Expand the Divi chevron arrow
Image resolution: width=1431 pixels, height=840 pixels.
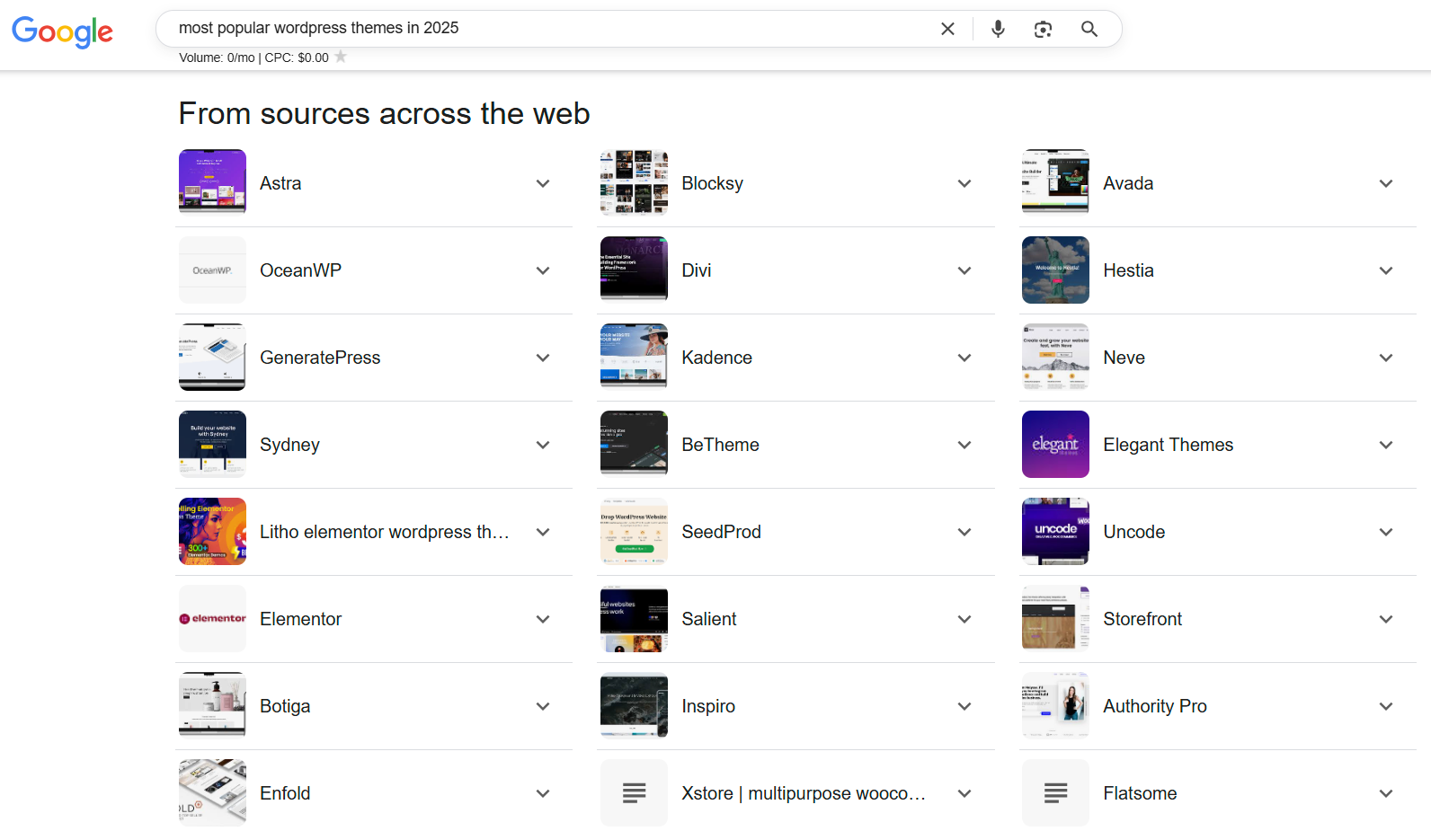coord(964,270)
